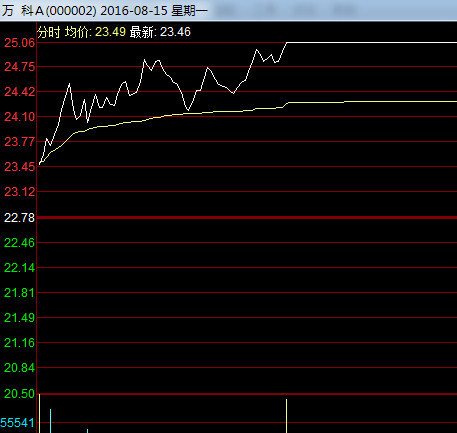This screenshot has width=457, height=433.
Task: Click the thick red previous-close line at 22.78
Action: pyautogui.click(x=247, y=218)
